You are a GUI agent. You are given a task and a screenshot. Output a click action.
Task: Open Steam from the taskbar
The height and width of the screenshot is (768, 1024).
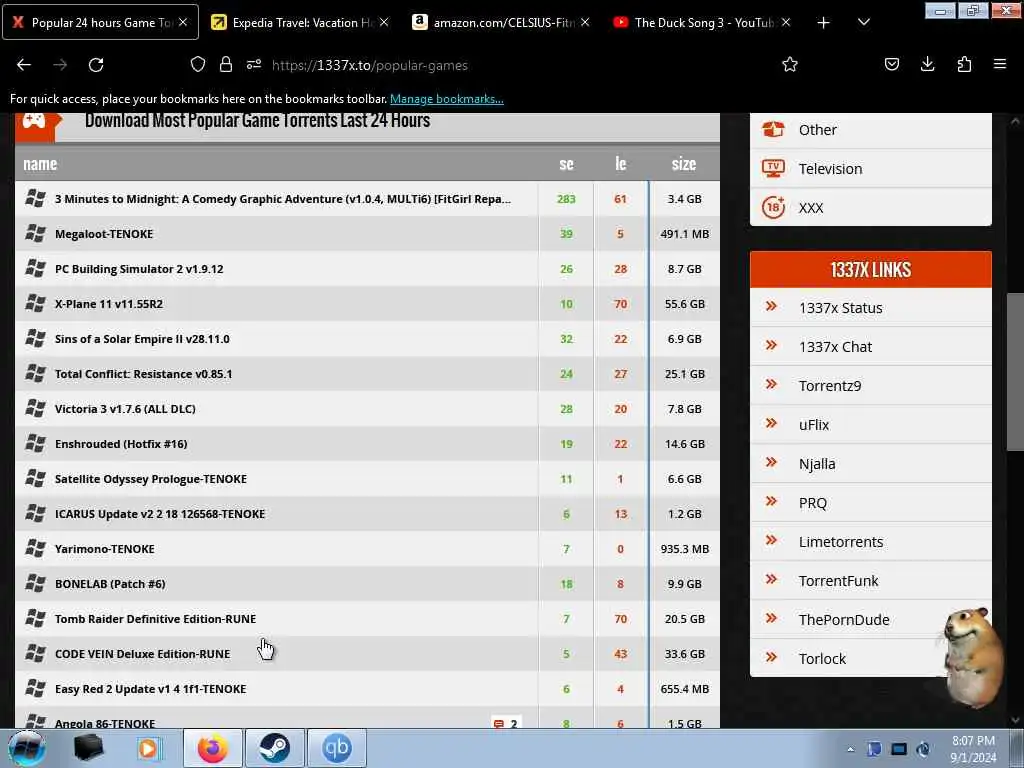click(274, 748)
